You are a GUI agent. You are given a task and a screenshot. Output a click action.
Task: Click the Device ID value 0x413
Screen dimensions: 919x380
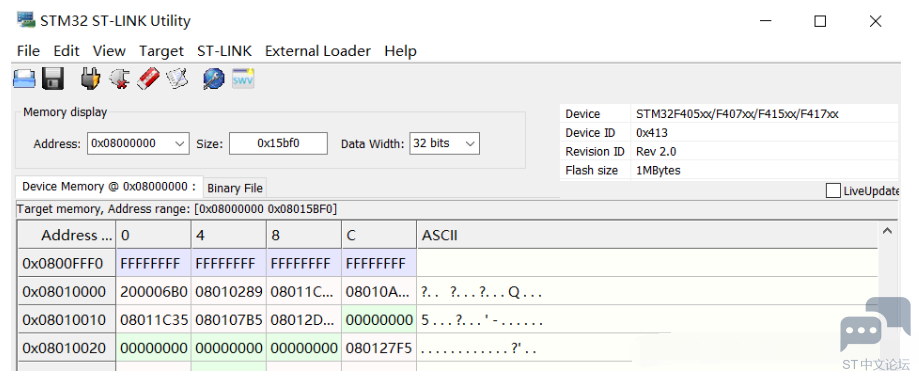651,133
